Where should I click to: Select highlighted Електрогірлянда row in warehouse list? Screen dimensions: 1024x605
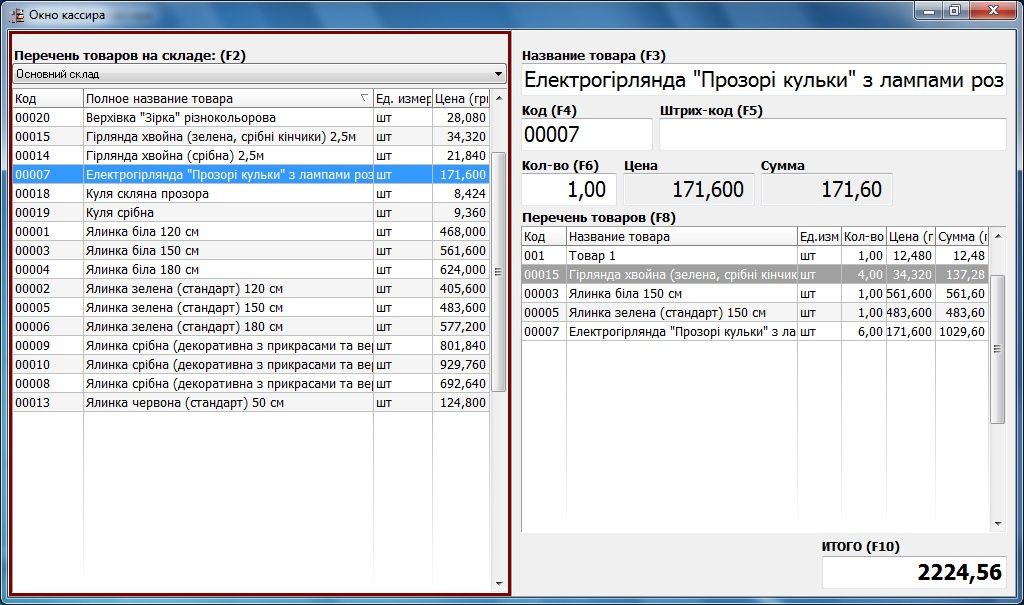pyautogui.click(x=251, y=174)
